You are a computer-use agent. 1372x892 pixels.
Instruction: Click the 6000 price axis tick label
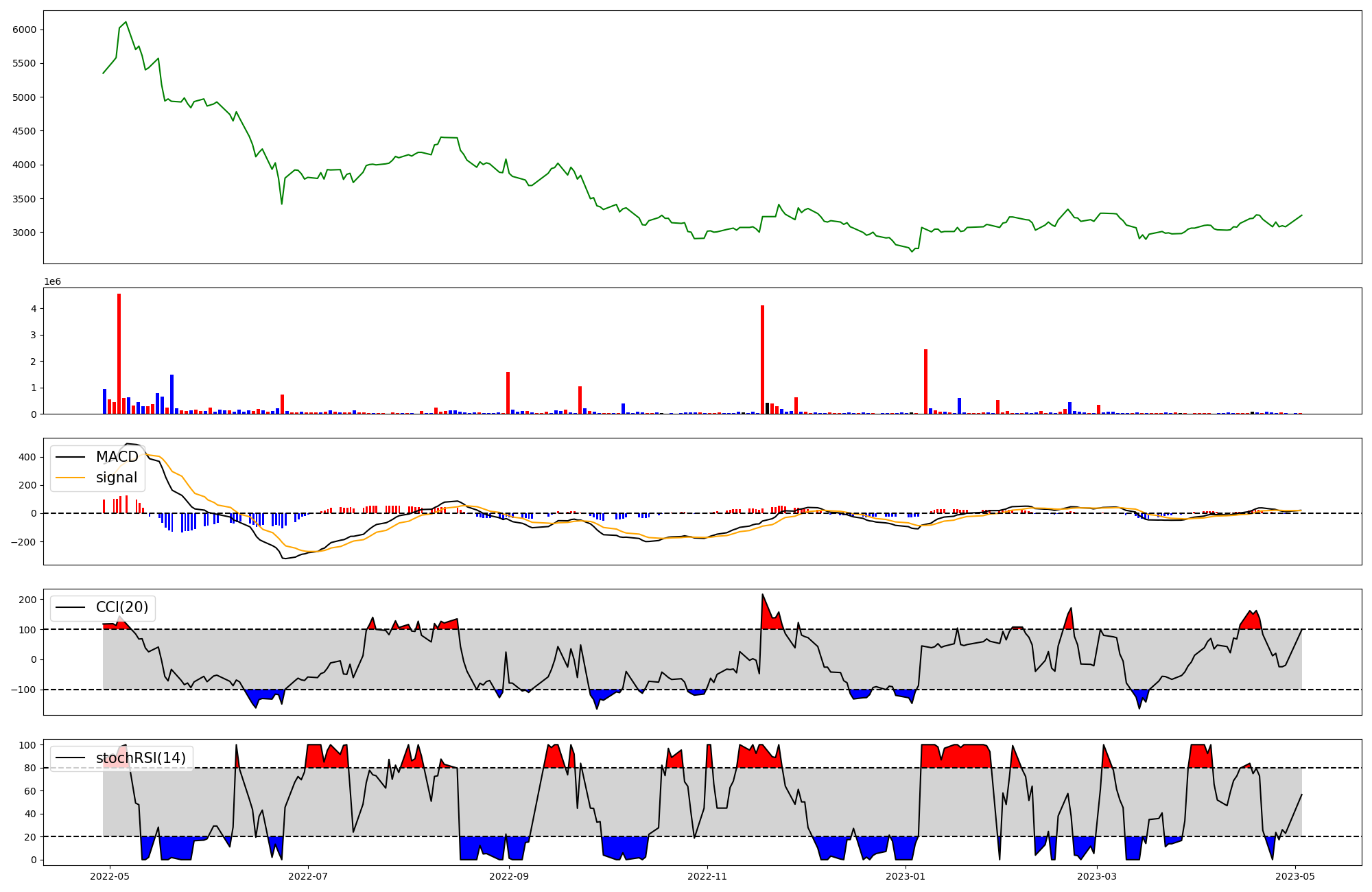pyautogui.click(x=24, y=30)
